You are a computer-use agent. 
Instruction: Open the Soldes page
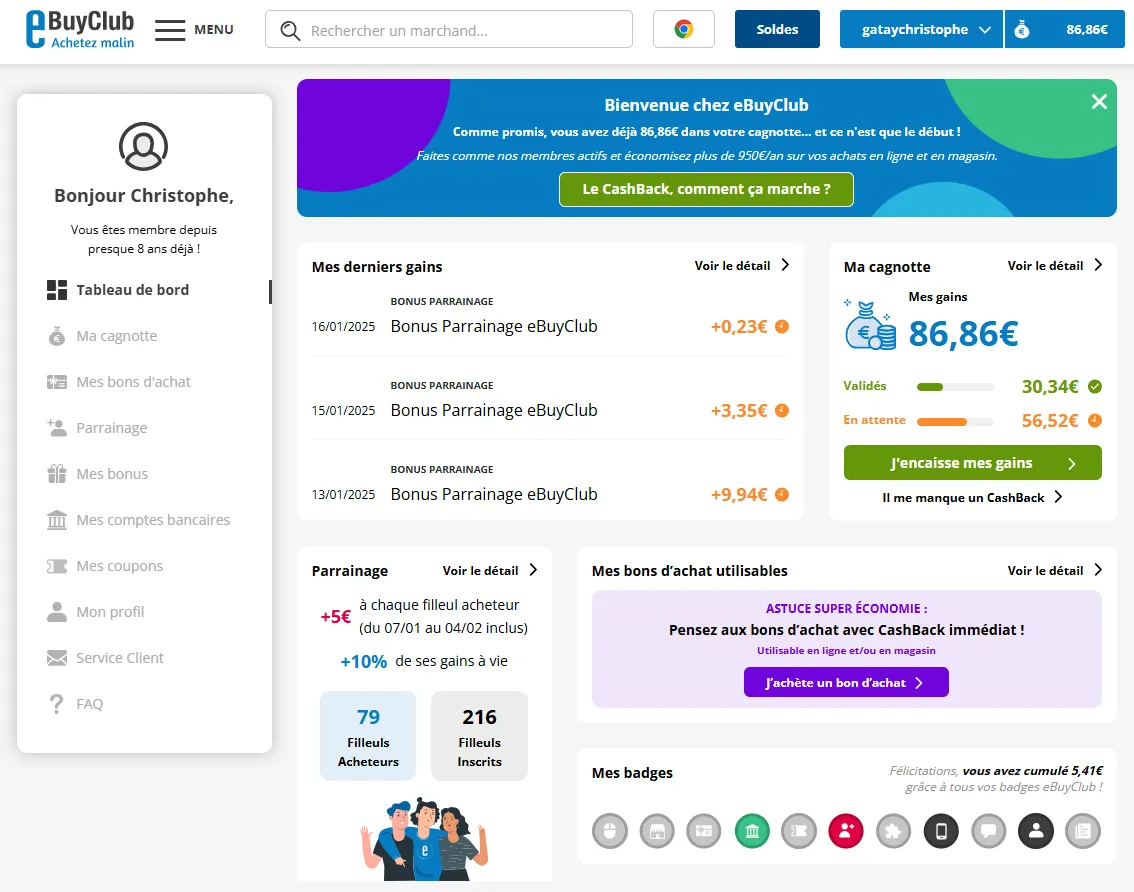[x=777, y=29]
